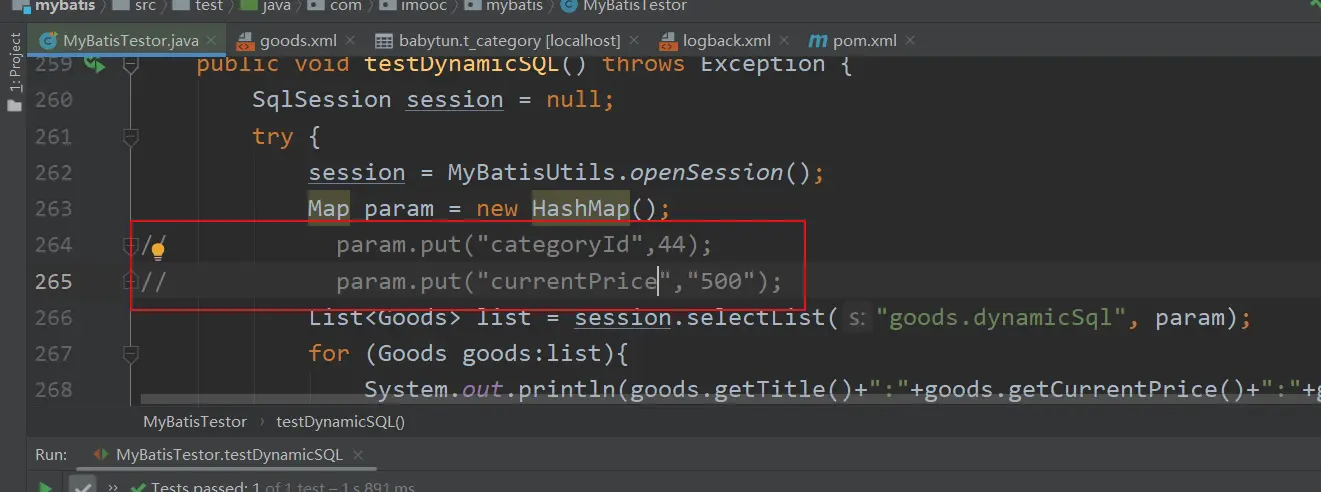This screenshot has width=1321, height=492.
Task: Click the green Rerun button in Run panel
Action: 45,487
